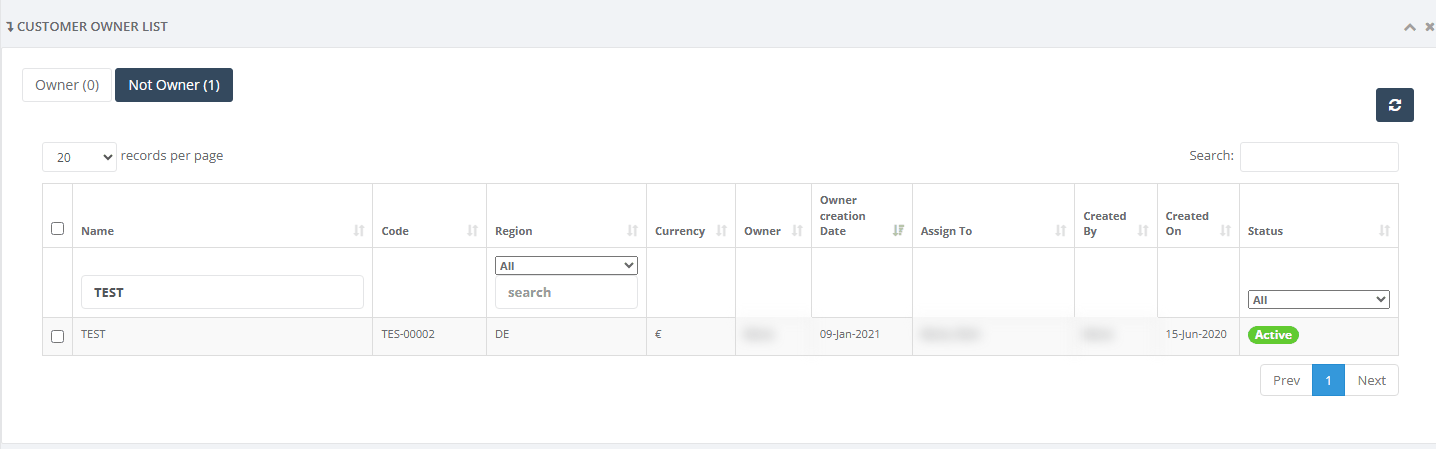
Task: Click the 15-Jun-2020 created-on cell
Action: (1196, 334)
